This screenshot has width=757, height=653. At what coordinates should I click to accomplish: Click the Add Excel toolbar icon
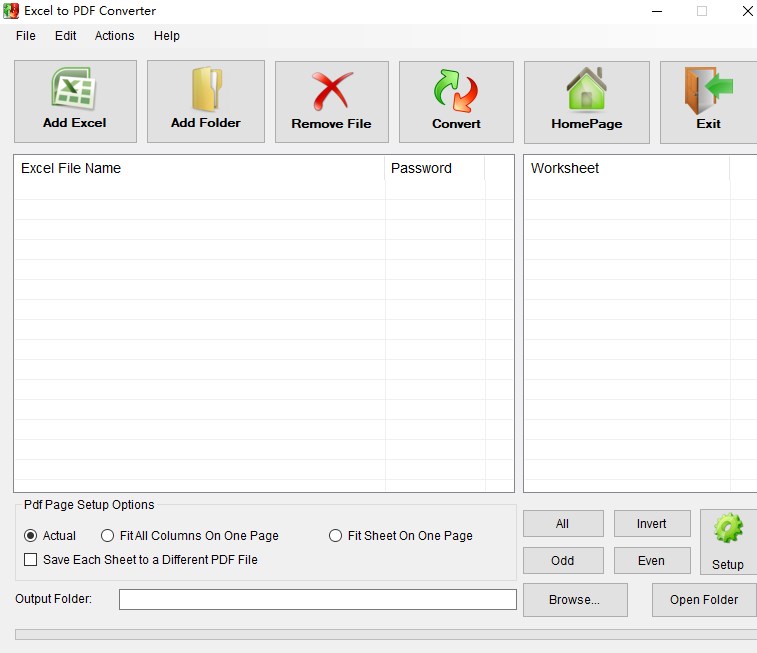[74, 90]
